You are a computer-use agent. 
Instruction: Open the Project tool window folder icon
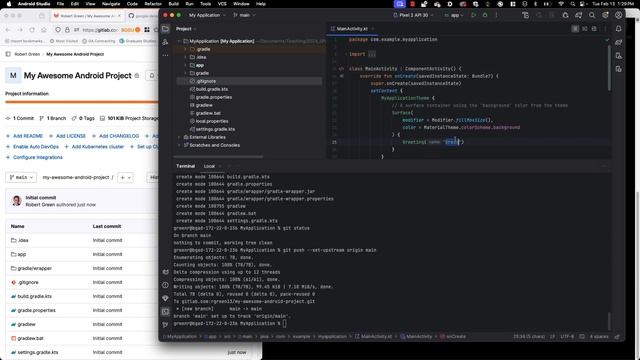[165, 29]
